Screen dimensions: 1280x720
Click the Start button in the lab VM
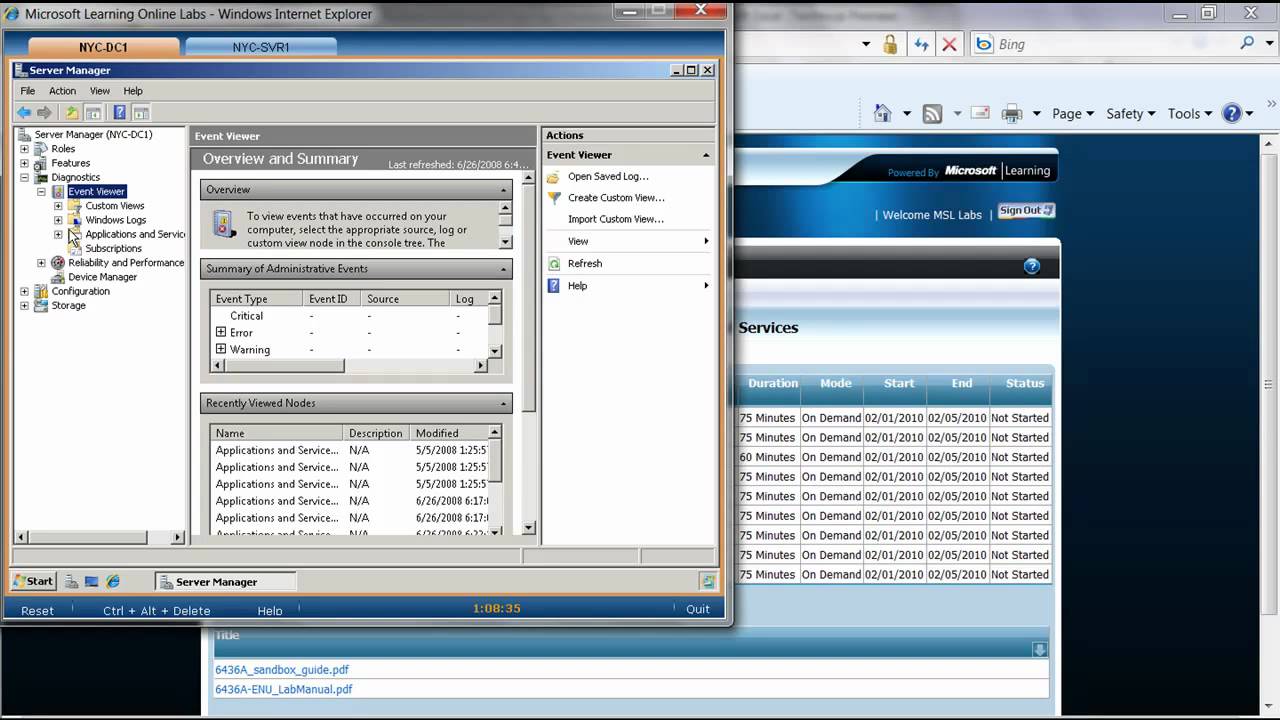click(33, 581)
